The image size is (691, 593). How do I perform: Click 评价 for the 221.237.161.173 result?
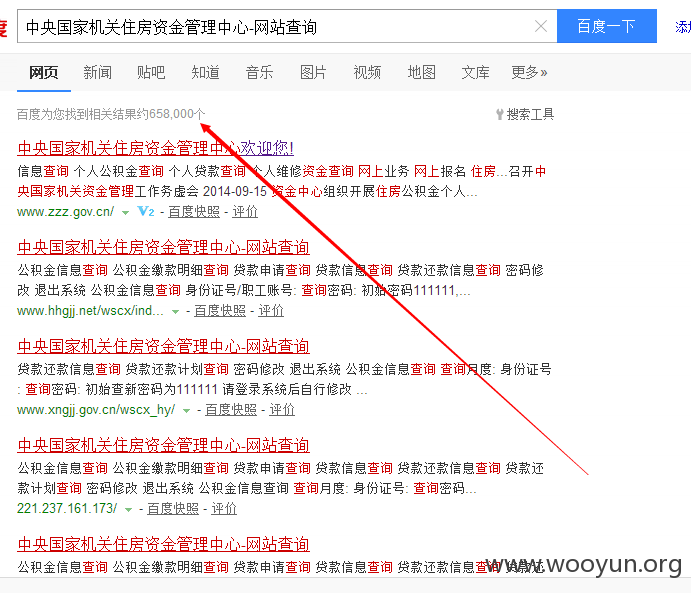(224, 509)
